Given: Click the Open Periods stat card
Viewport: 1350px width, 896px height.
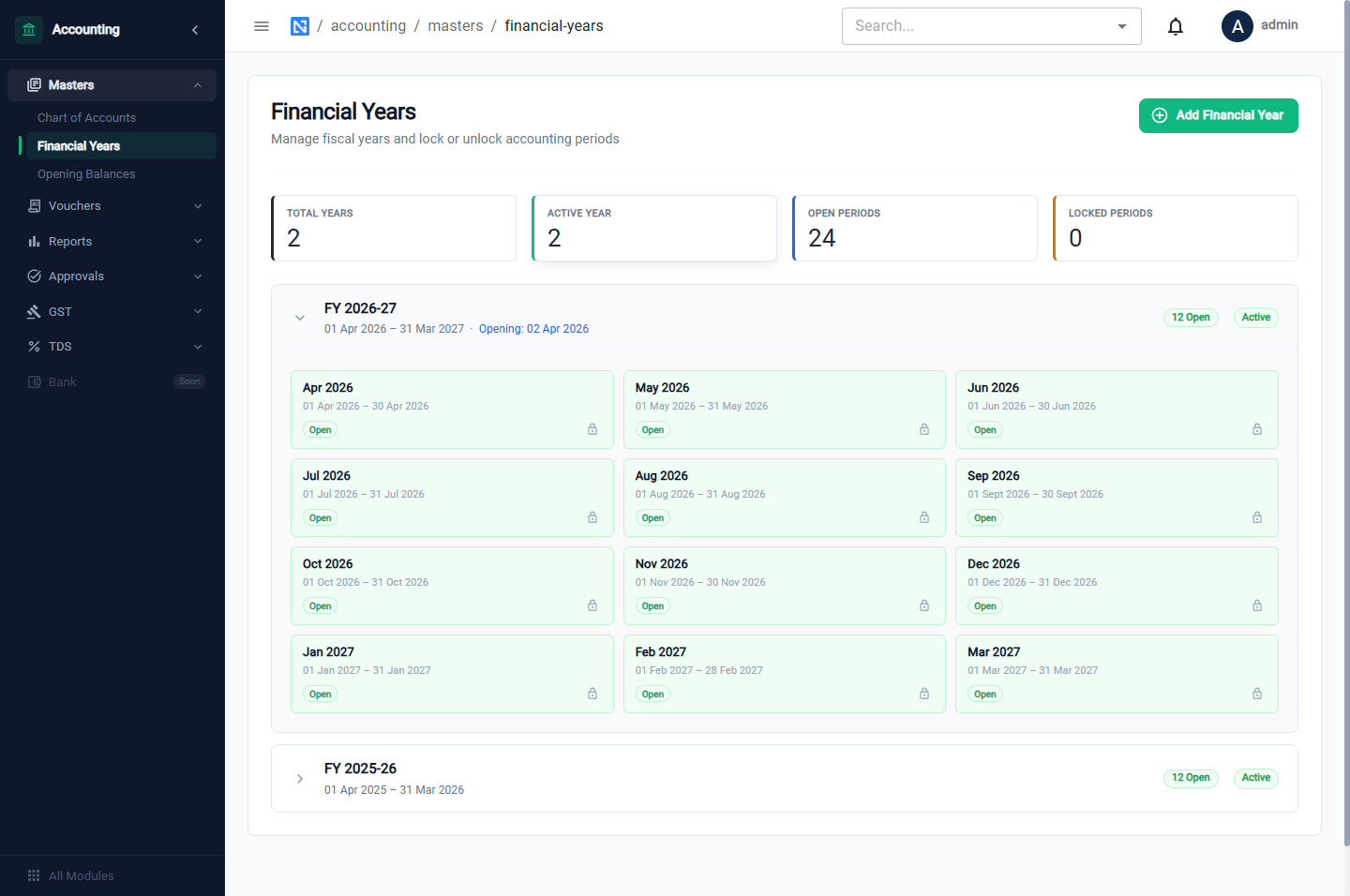Looking at the screenshot, I should pyautogui.click(x=915, y=228).
